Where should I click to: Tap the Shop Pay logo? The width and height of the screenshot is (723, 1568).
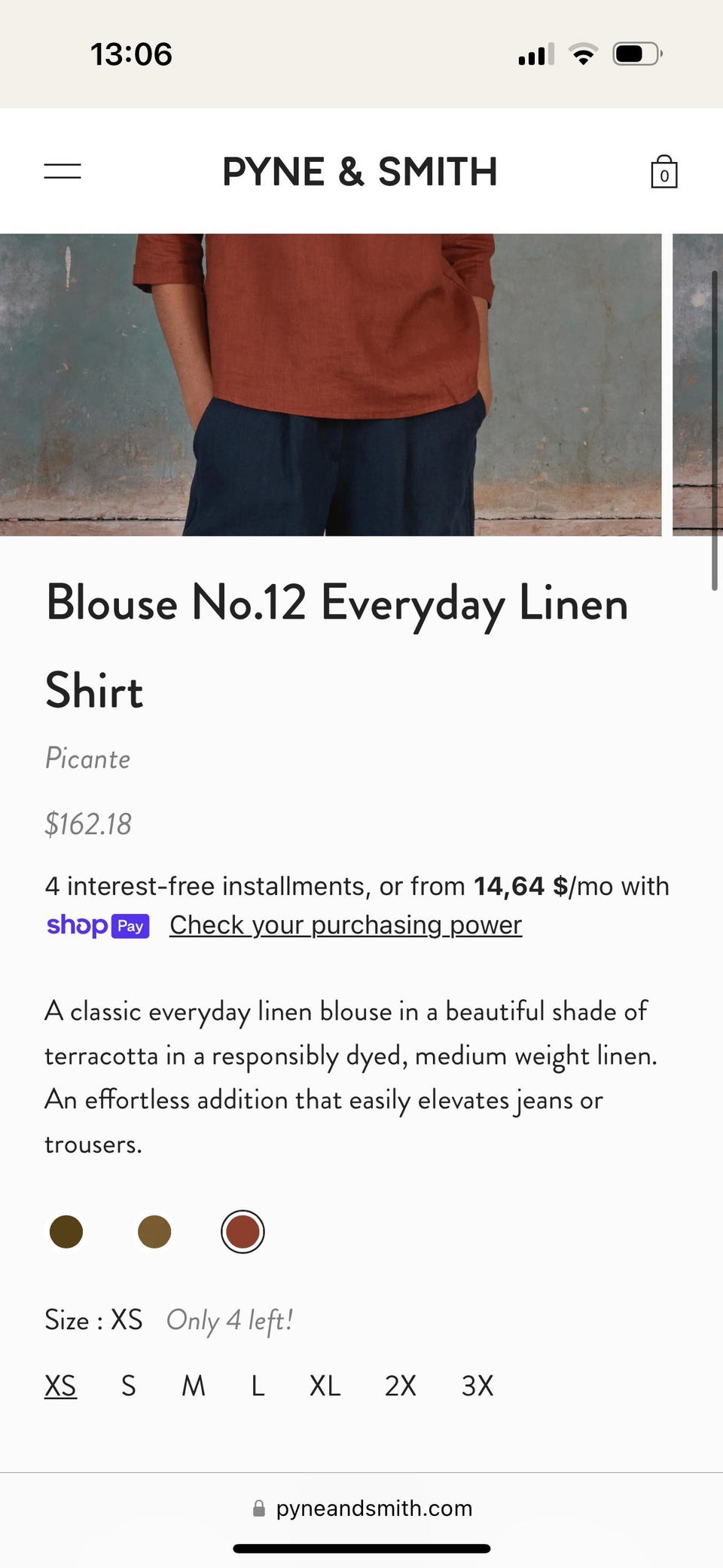(98, 925)
